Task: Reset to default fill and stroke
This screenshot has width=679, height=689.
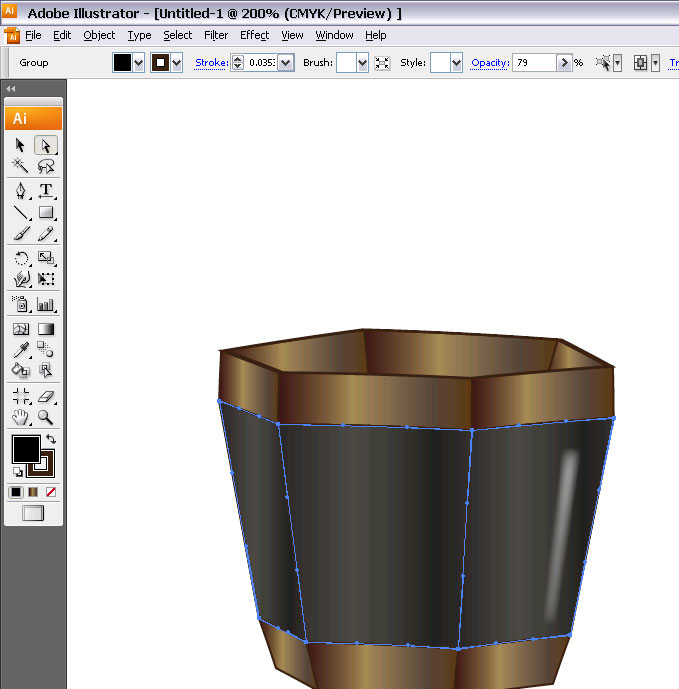Action: pyautogui.click(x=18, y=471)
